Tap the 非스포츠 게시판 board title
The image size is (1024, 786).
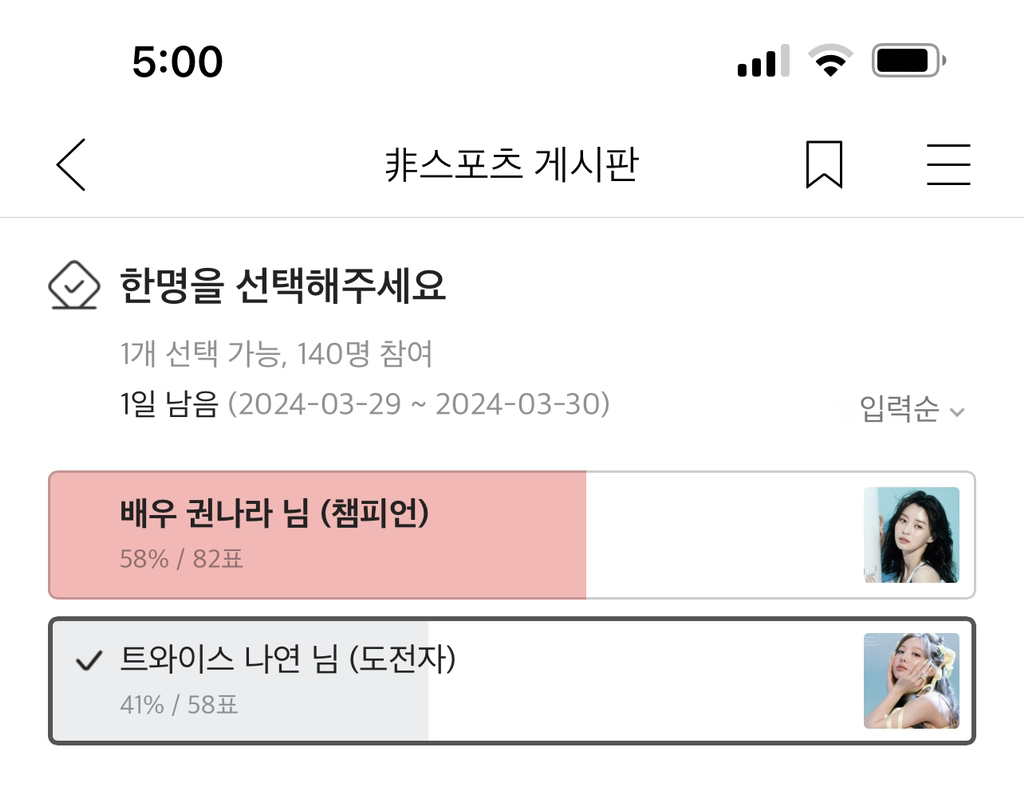click(511, 165)
